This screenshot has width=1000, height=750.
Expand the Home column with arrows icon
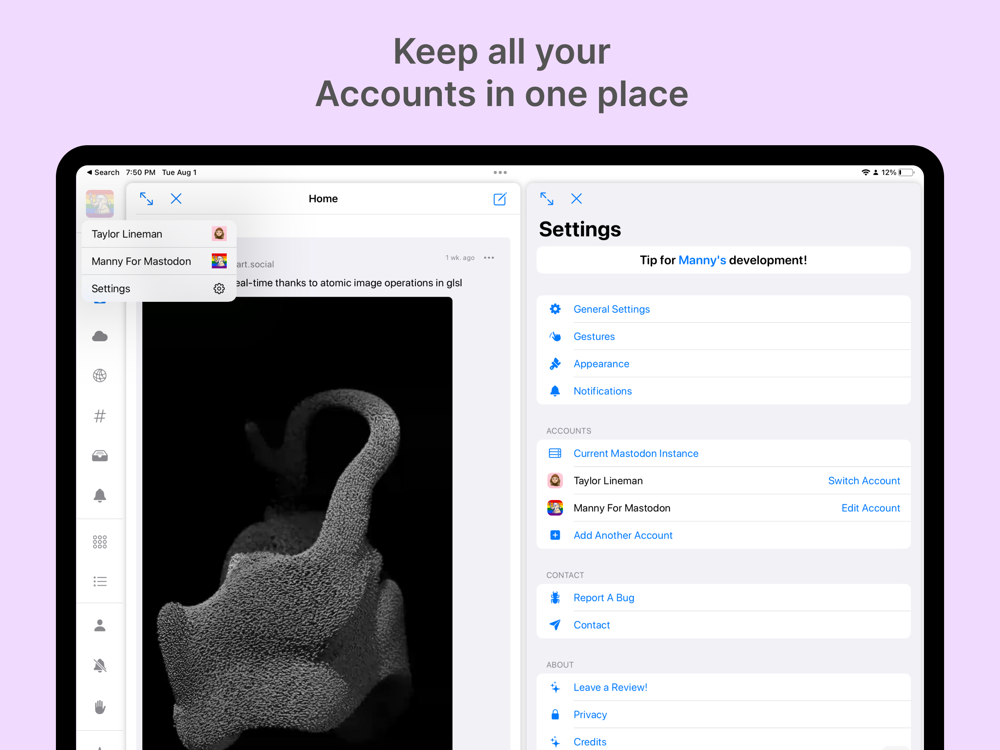pos(146,199)
